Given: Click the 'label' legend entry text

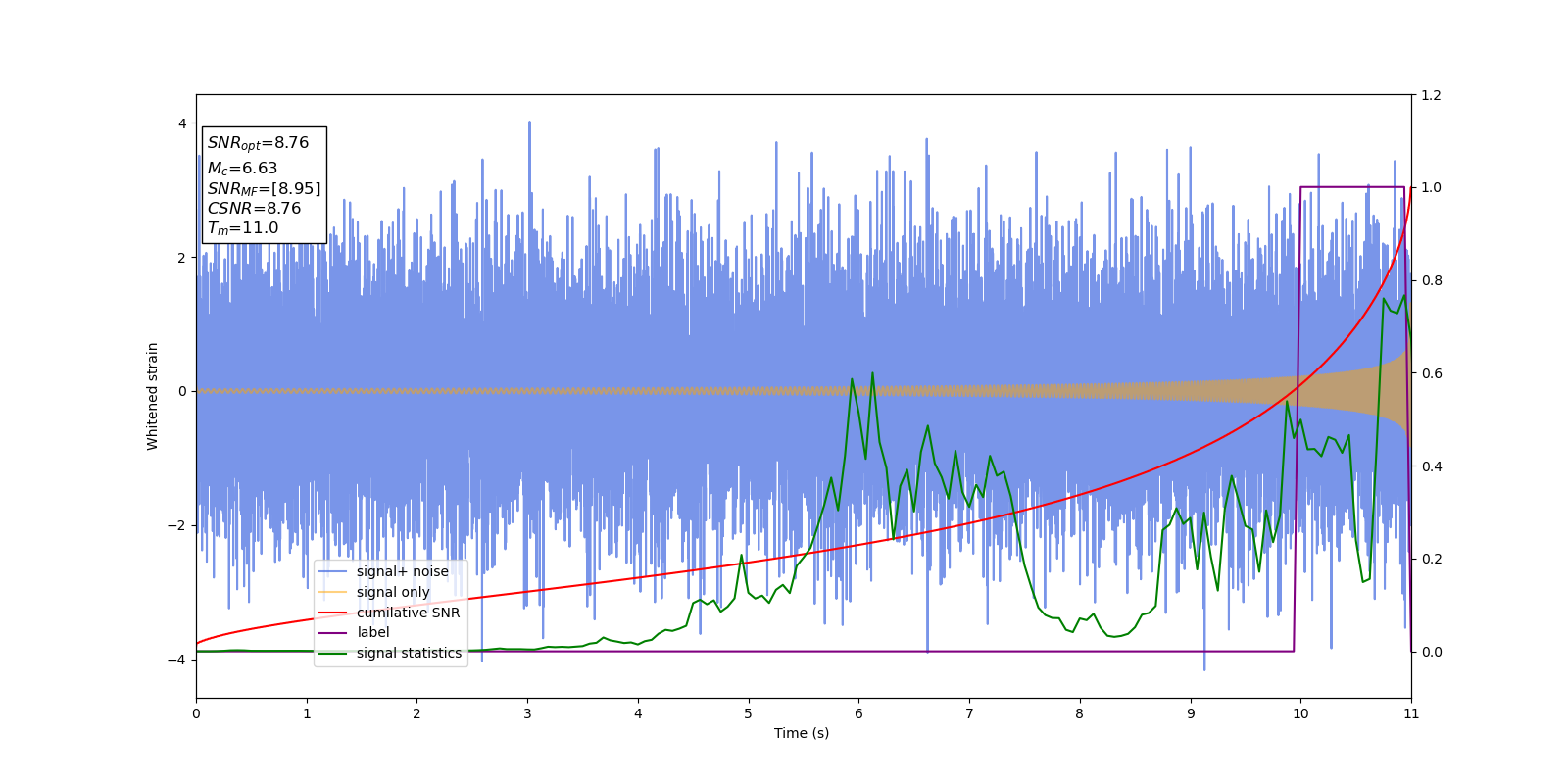Looking at the screenshot, I should click(372, 632).
